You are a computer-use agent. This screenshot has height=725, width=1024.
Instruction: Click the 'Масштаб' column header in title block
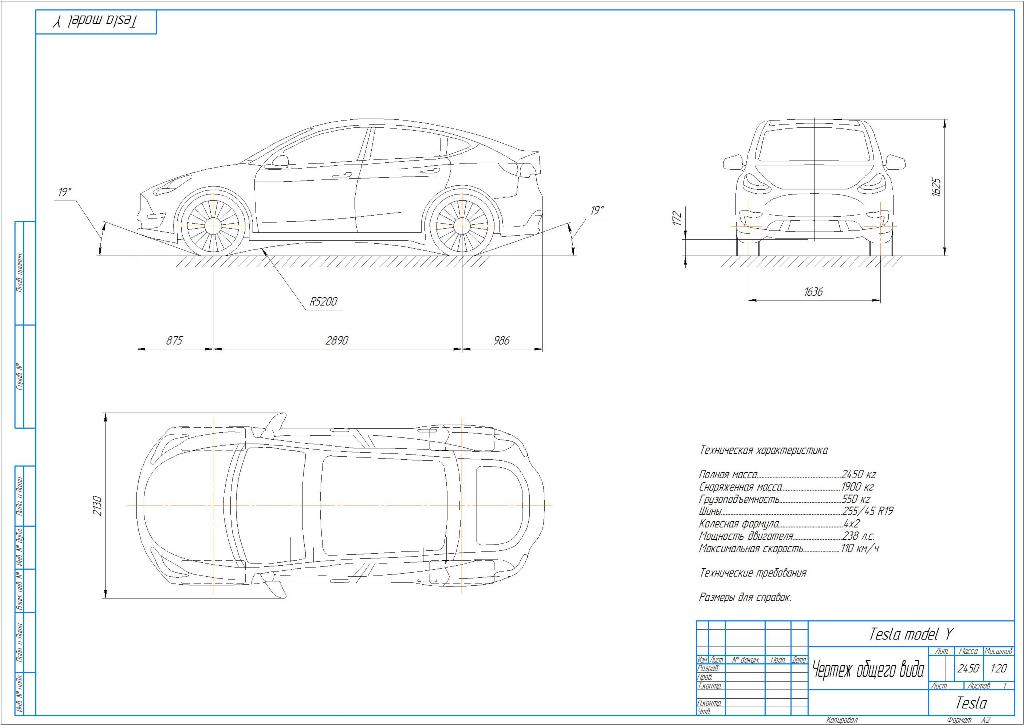(998, 651)
